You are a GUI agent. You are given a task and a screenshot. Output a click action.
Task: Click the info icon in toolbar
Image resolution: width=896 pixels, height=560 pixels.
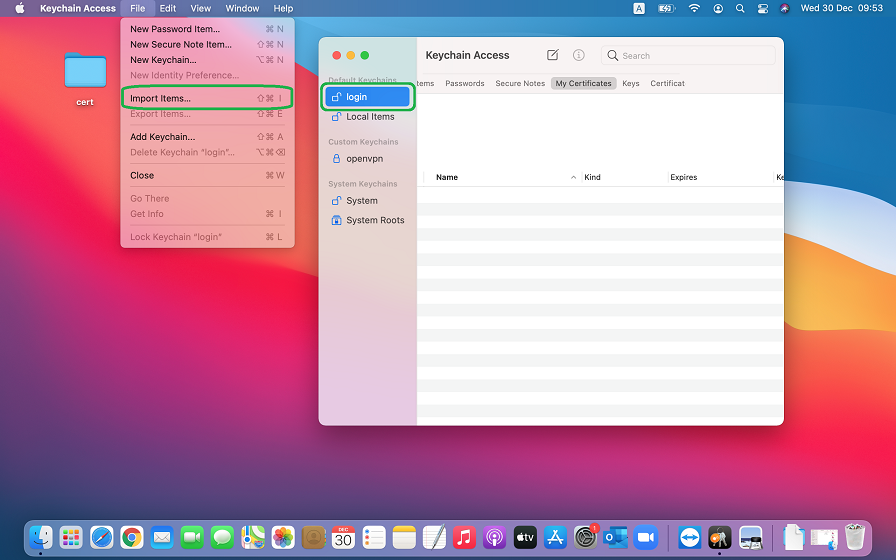(579, 55)
